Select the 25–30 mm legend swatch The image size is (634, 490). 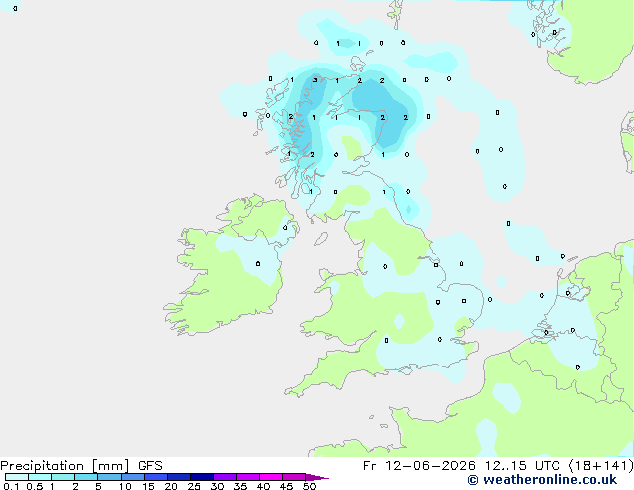tap(201, 477)
